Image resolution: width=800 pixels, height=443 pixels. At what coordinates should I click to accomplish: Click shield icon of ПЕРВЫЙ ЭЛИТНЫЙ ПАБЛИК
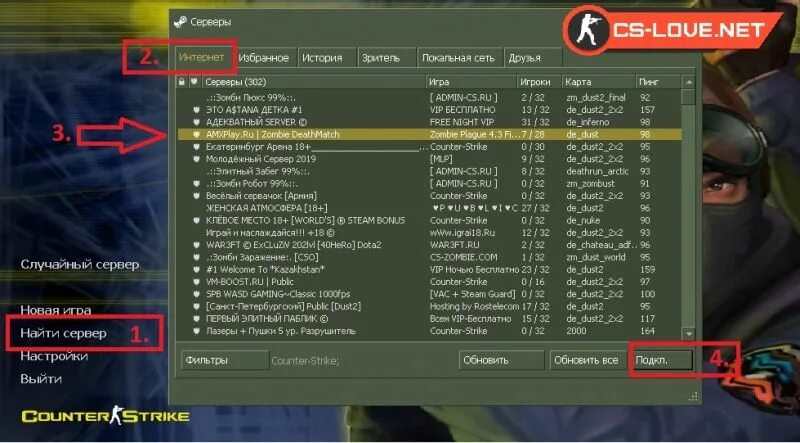(x=195, y=319)
